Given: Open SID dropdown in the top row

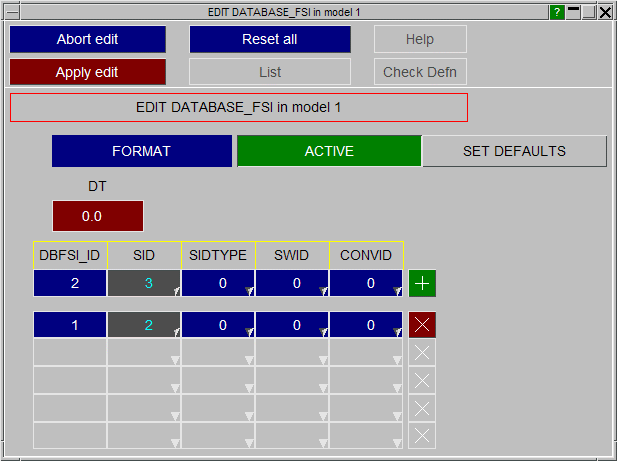Looking at the screenshot, I should point(175,290).
